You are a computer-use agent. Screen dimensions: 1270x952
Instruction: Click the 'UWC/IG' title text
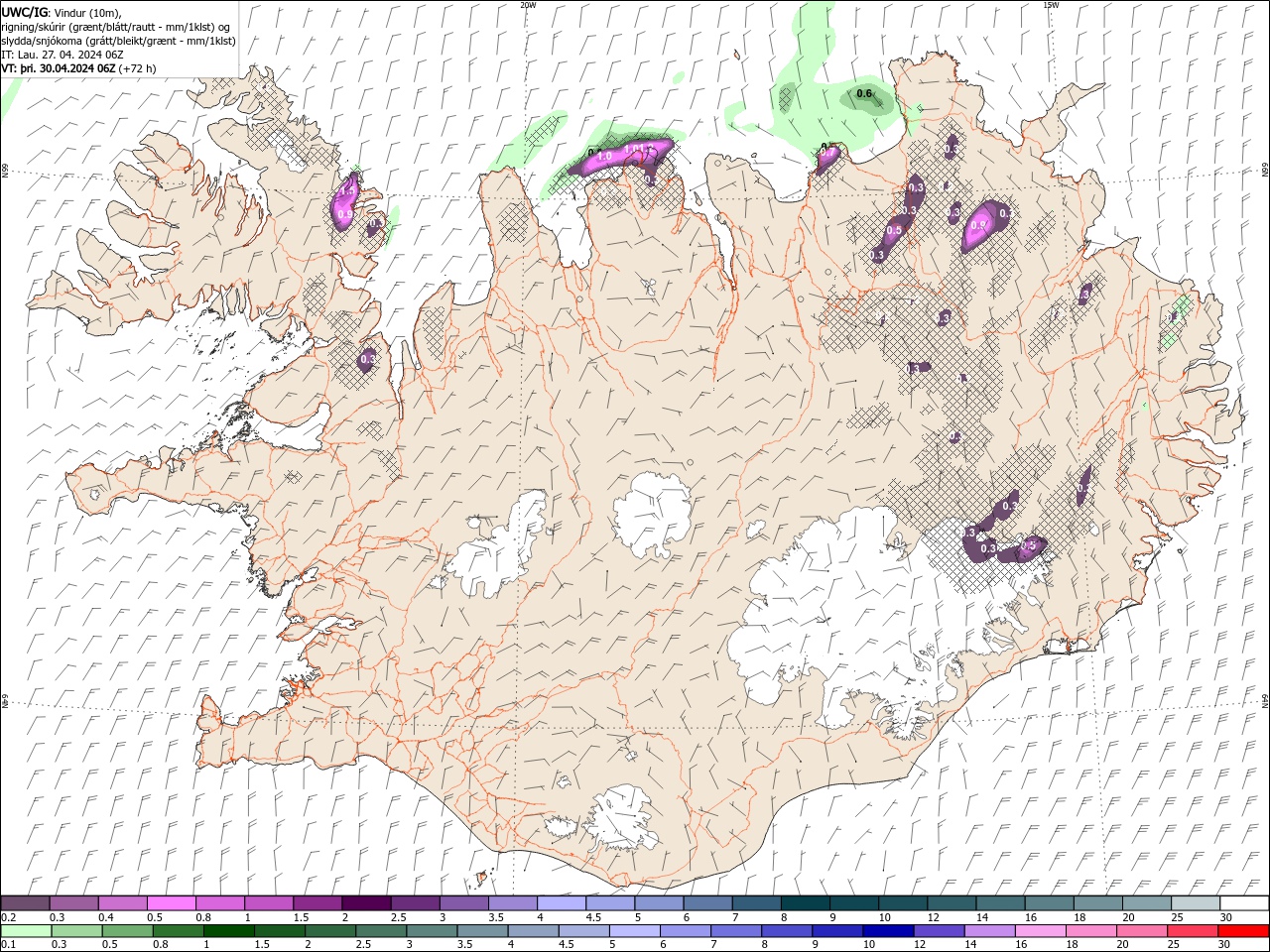[x=25, y=12]
